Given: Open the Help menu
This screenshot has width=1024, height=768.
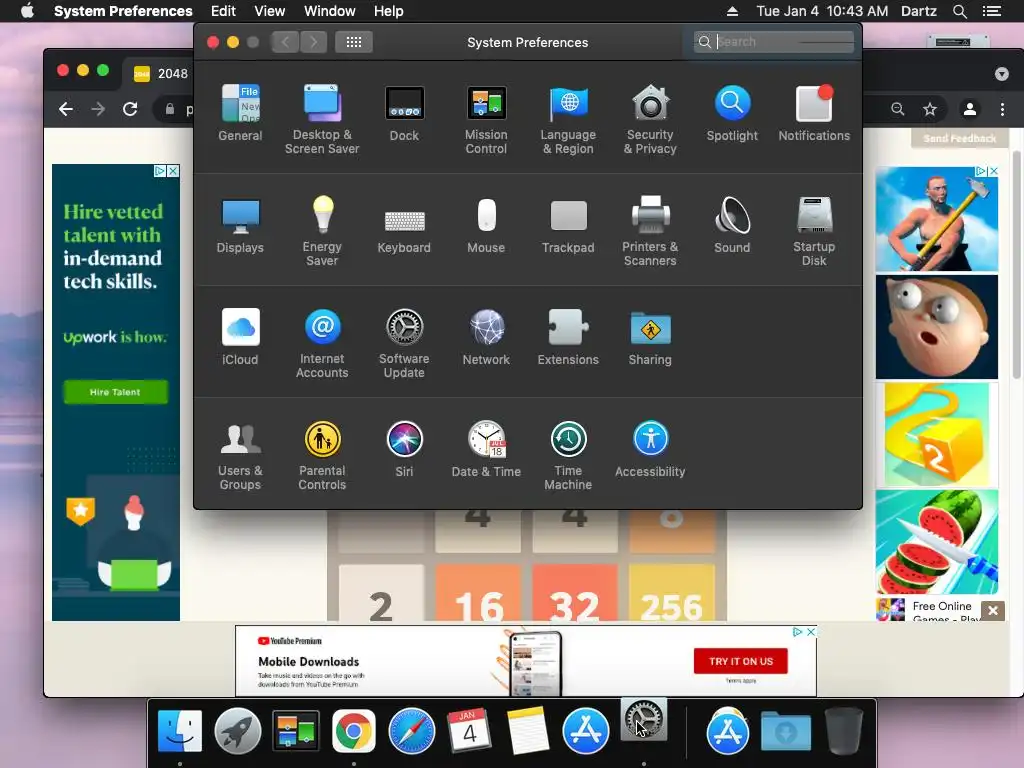Looking at the screenshot, I should pos(389,11).
